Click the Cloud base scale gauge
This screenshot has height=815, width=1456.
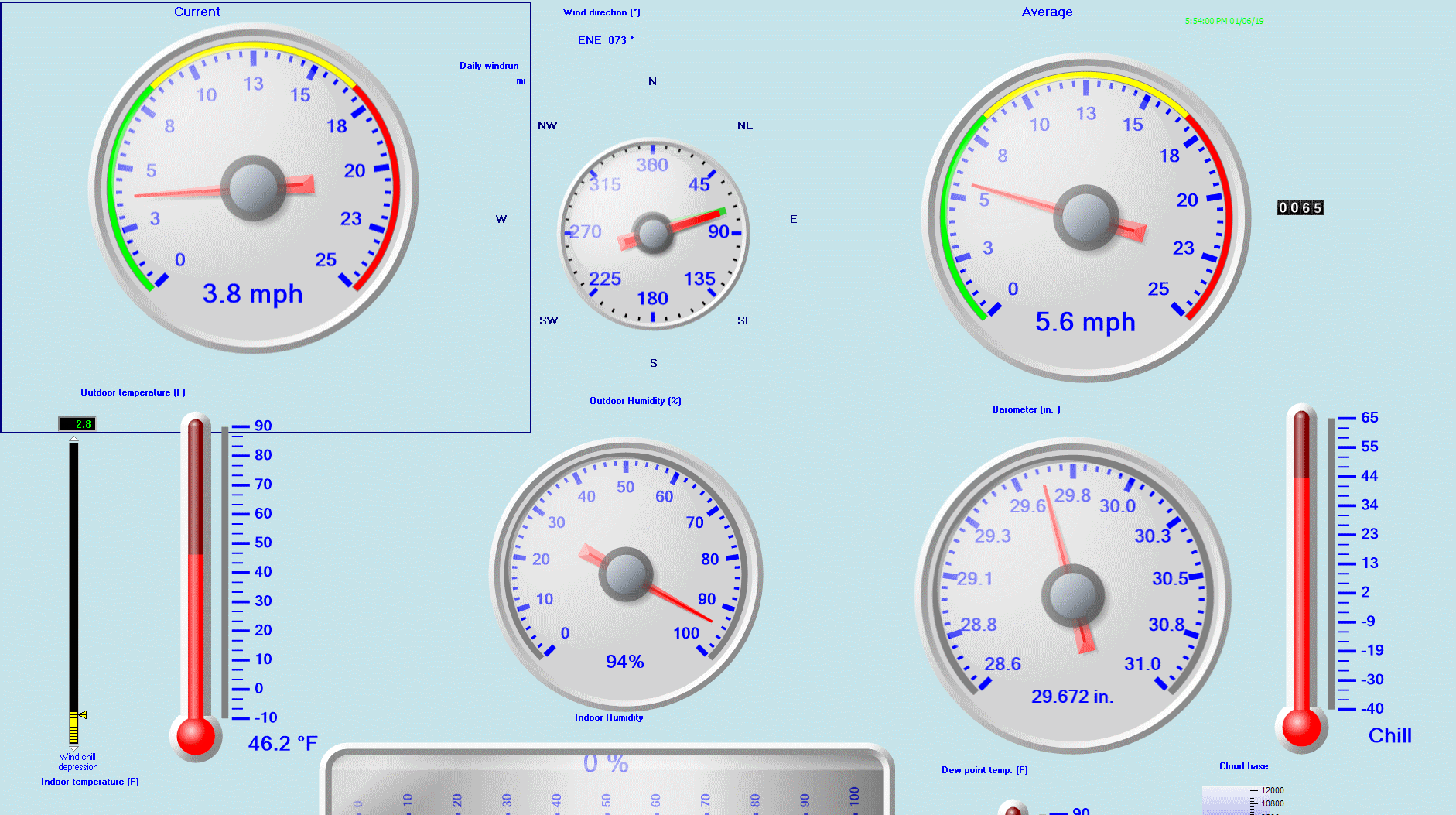(x=1238, y=800)
